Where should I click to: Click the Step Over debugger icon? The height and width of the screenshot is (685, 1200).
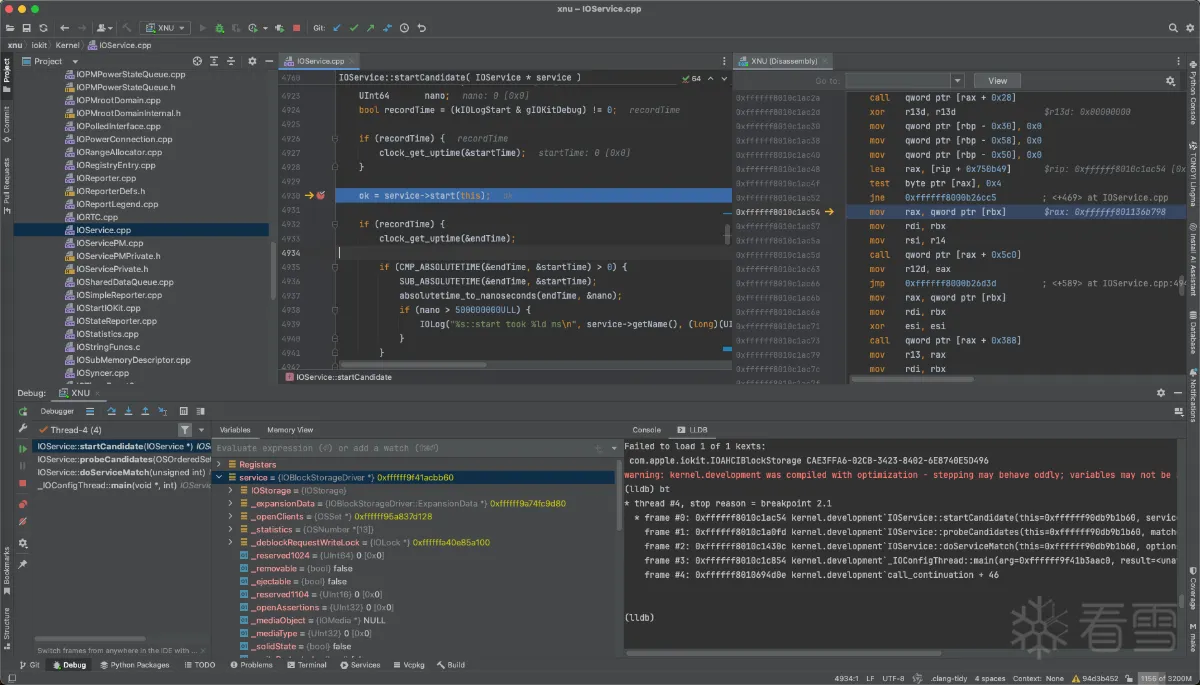[112, 411]
